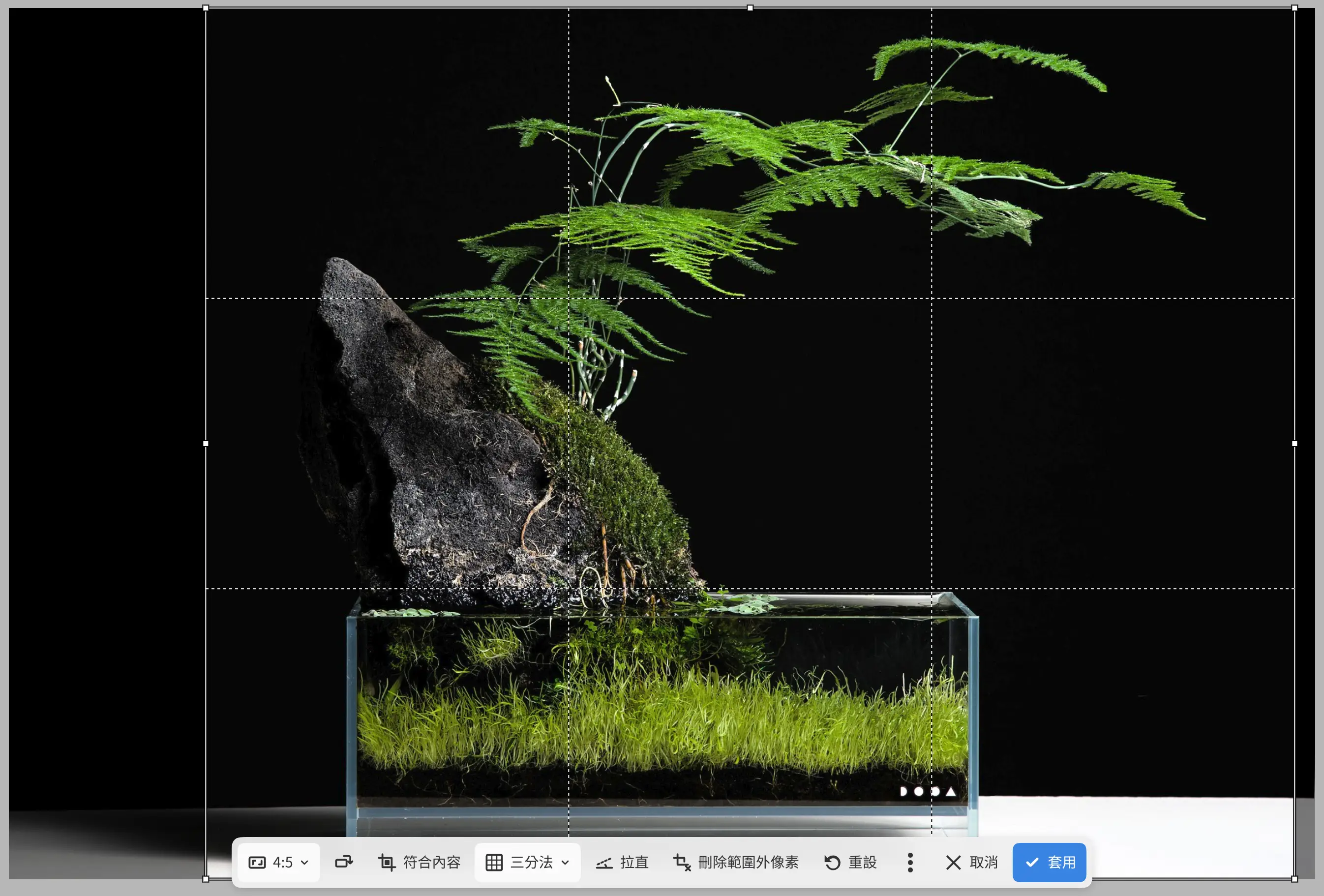Click the right-middle crop edge handle
Image resolution: width=1324 pixels, height=896 pixels.
[1294, 443]
